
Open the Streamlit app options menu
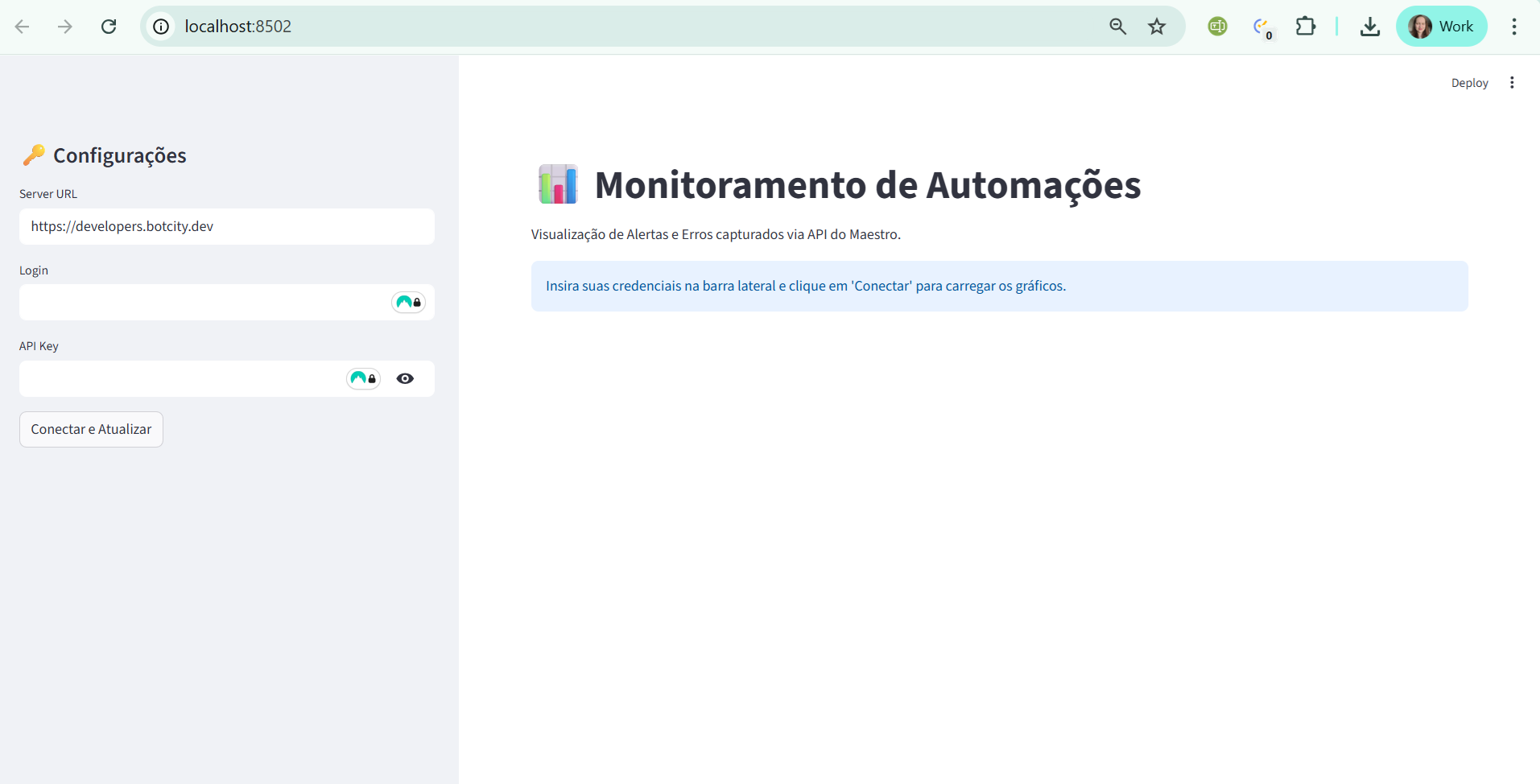(1512, 83)
